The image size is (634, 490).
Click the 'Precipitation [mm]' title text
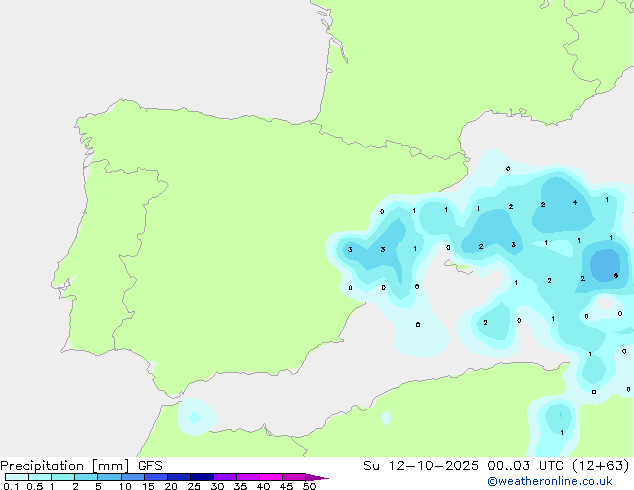pos(65,466)
